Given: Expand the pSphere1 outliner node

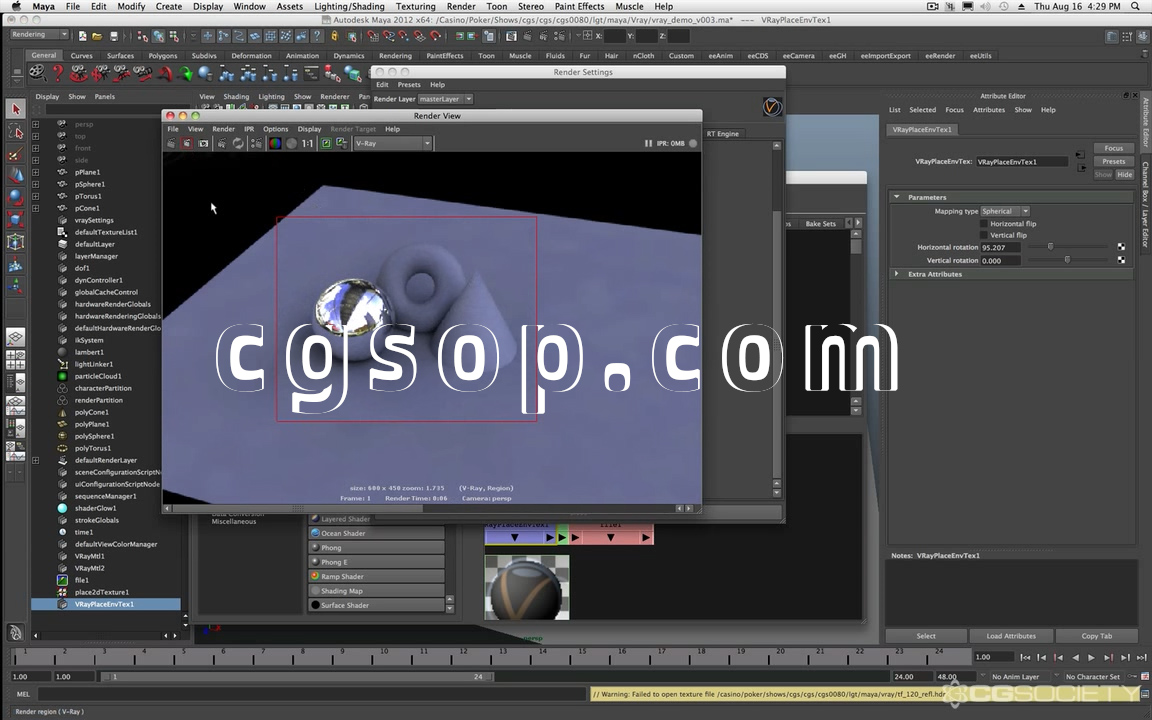Looking at the screenshot, I should [x=35, y=184].
